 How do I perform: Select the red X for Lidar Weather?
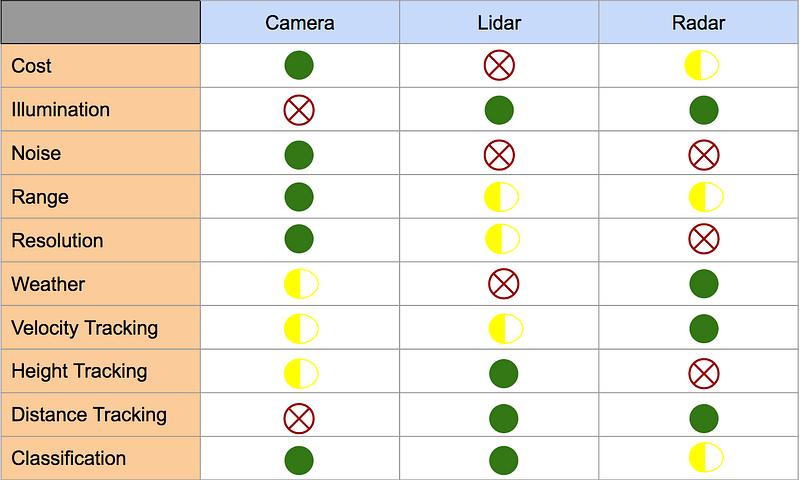point(504,284)
